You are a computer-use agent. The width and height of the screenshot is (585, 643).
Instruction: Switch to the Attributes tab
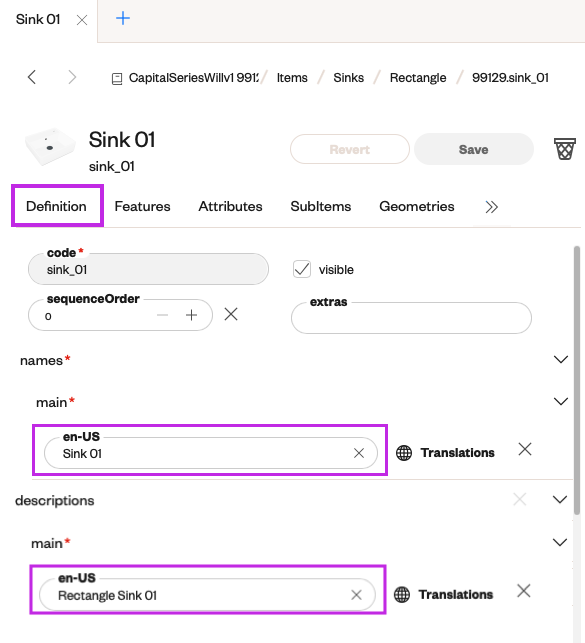(230, 206)
